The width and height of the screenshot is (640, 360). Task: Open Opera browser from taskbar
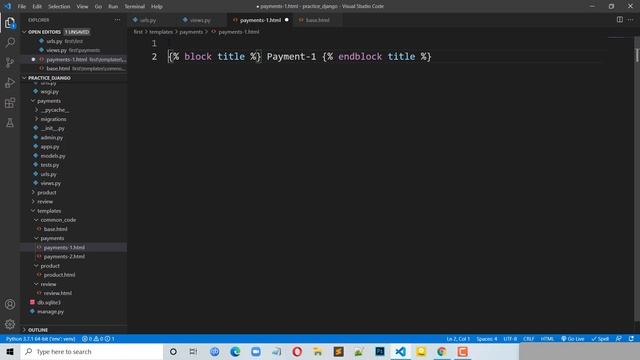click(297, 351)
